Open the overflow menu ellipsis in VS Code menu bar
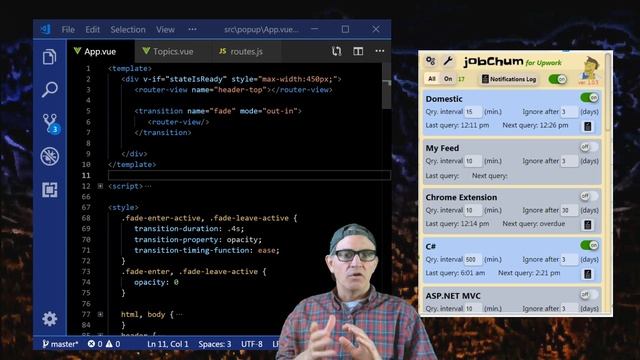This screenshot has height=360, width=640. 192,29
